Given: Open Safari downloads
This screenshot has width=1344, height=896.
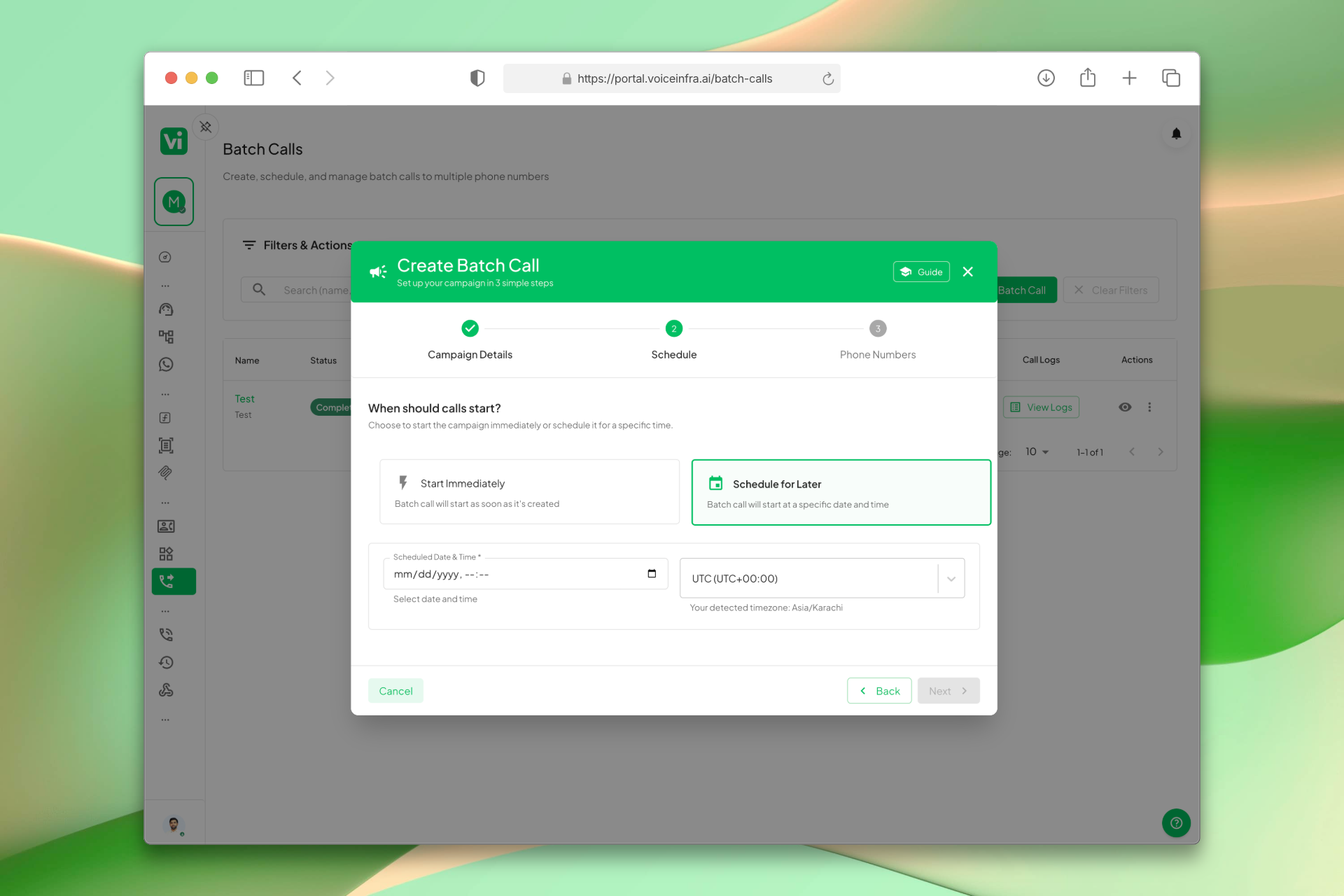Looking at the screenshot, I should tap(1046, 78).
